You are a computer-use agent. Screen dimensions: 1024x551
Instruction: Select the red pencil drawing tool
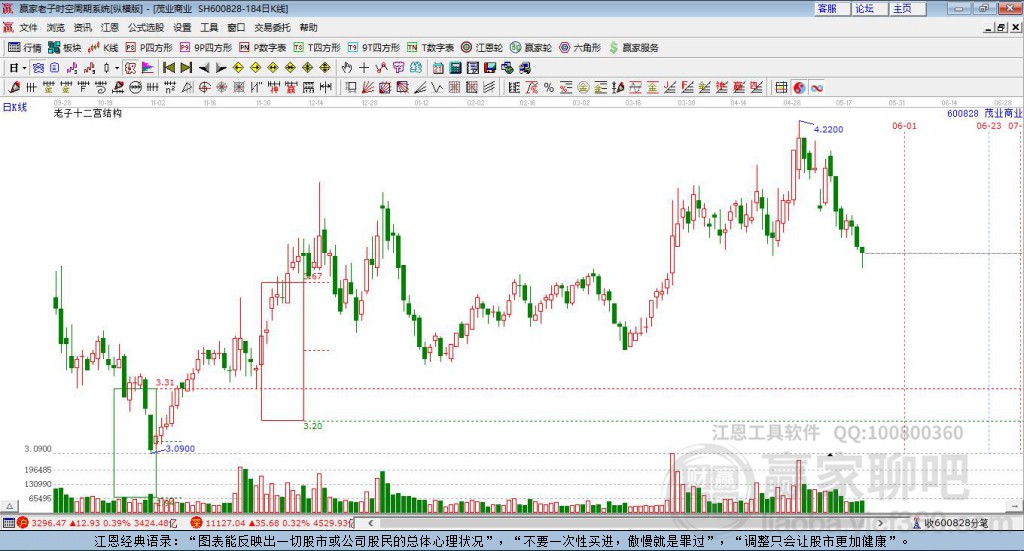pos(14,87)
